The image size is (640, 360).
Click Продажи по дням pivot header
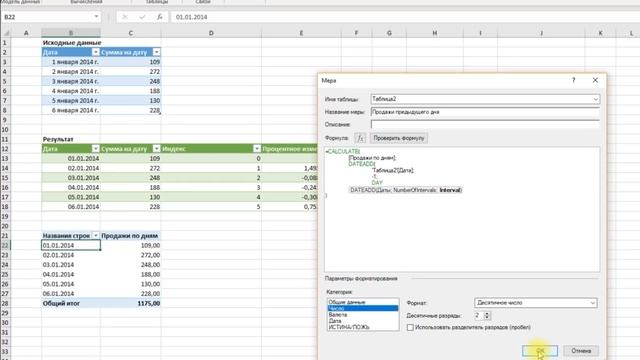(x=131, y=236)
